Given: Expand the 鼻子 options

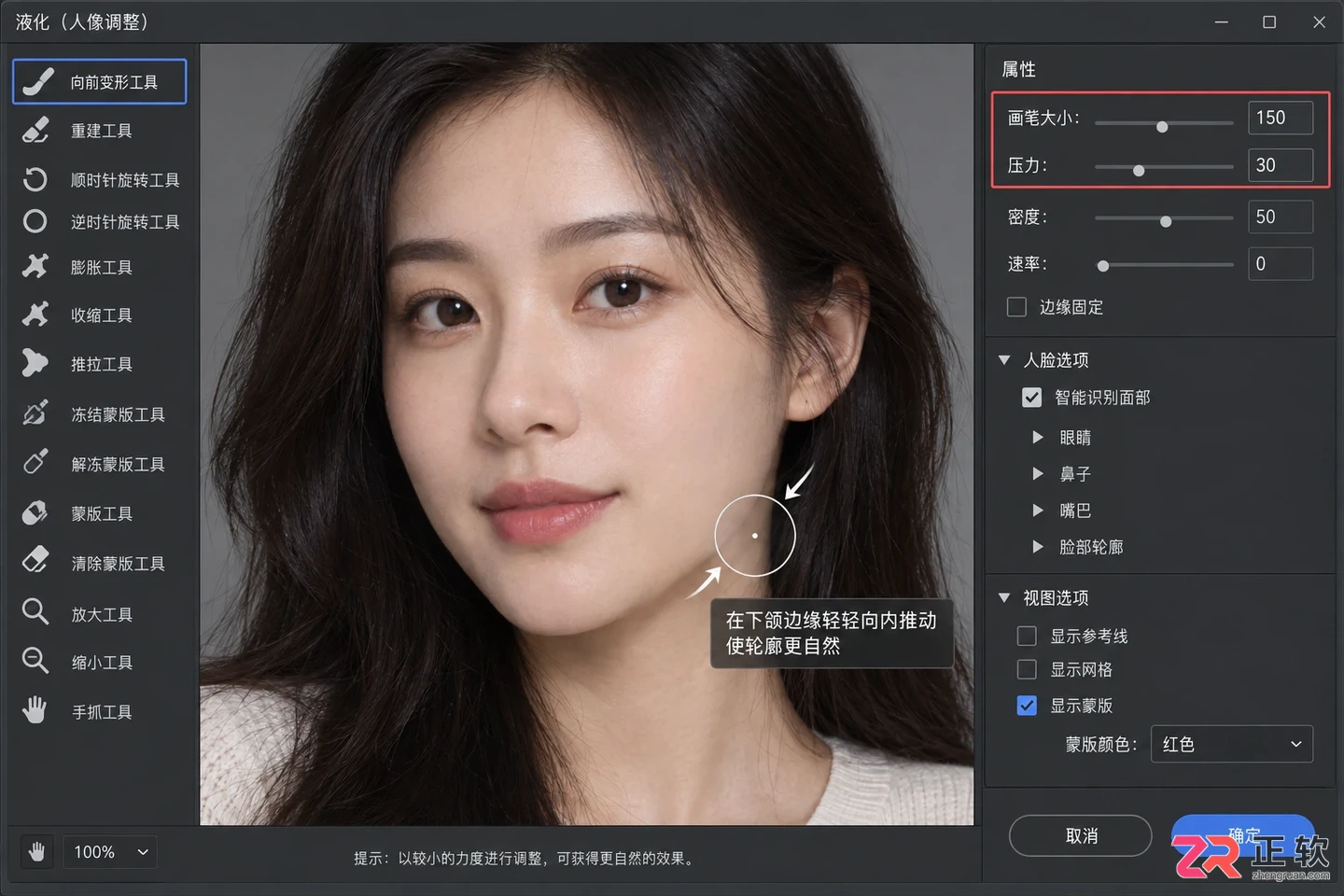Looking at the screenshot, I should pyautogui.click(x=1037, y=473).
